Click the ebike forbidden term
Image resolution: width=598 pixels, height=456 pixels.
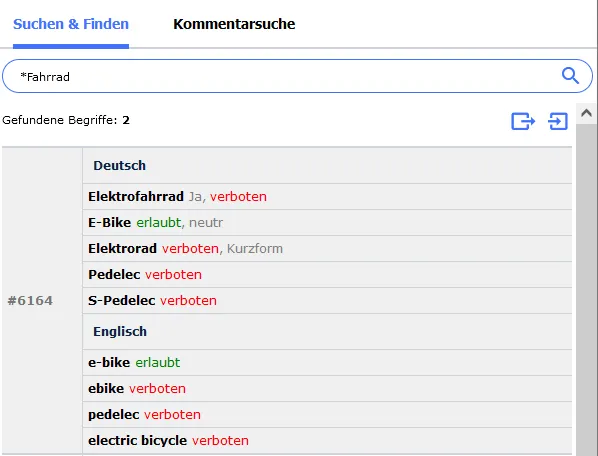click(x=106, y=389)
